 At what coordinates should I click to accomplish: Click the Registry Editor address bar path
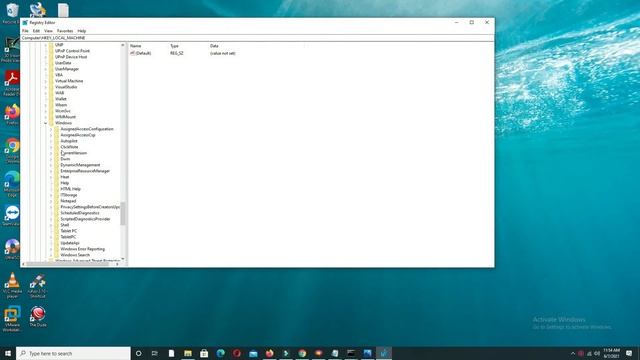tap(257, 38)
